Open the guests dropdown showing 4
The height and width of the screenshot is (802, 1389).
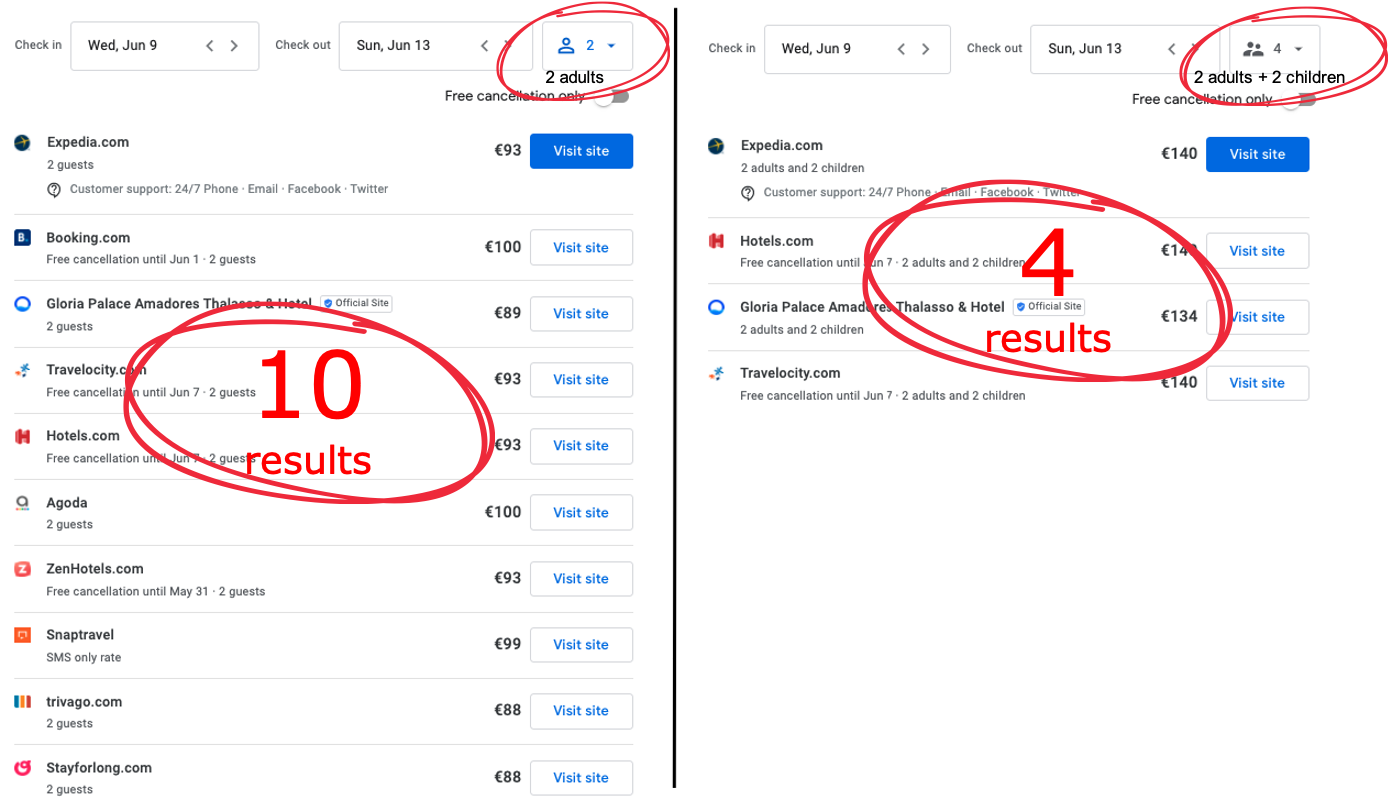[x=1274, y=49]
